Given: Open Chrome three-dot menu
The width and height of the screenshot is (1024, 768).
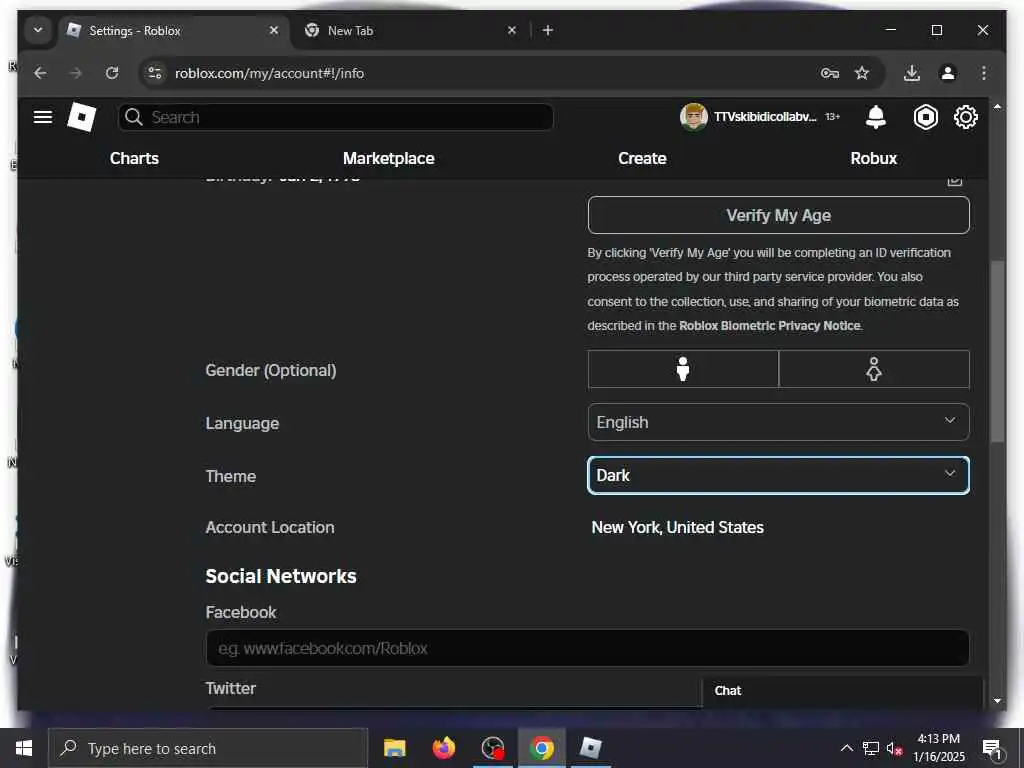Looking at the screenshot, I should pyautogui.click(x=984, y=73).
